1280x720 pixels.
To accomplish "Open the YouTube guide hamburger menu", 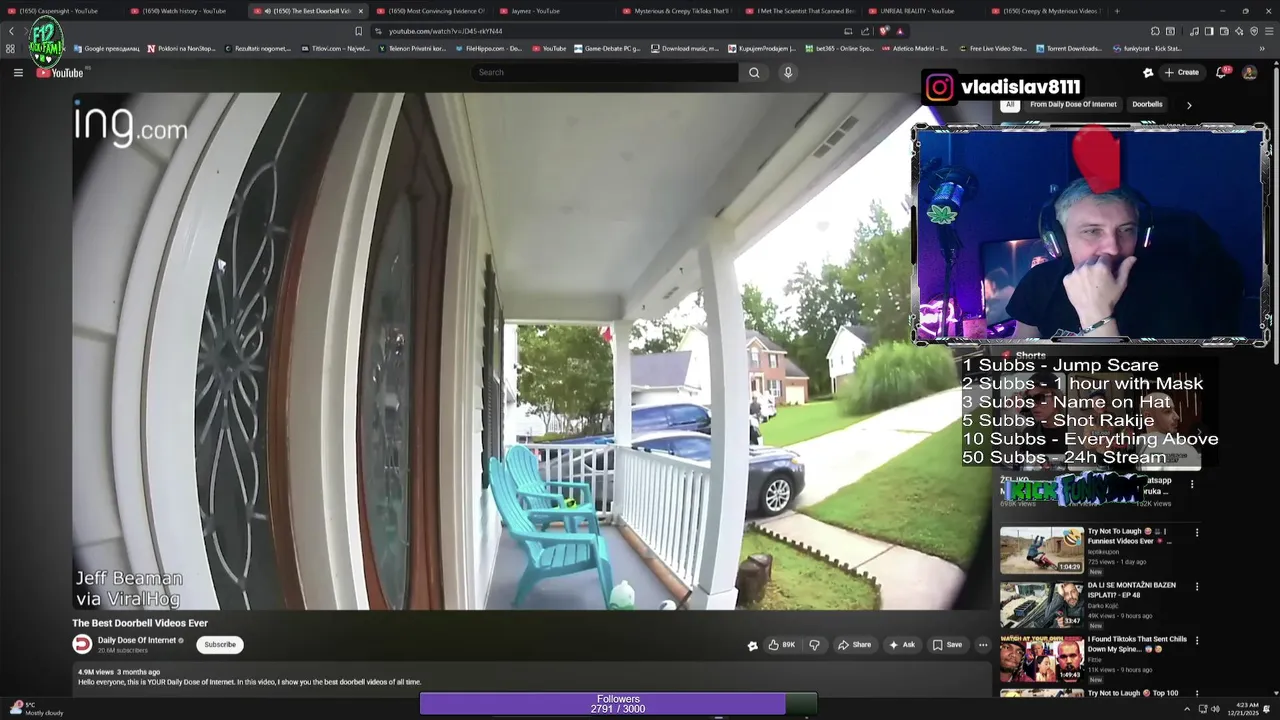I will (x=18, y=72).
